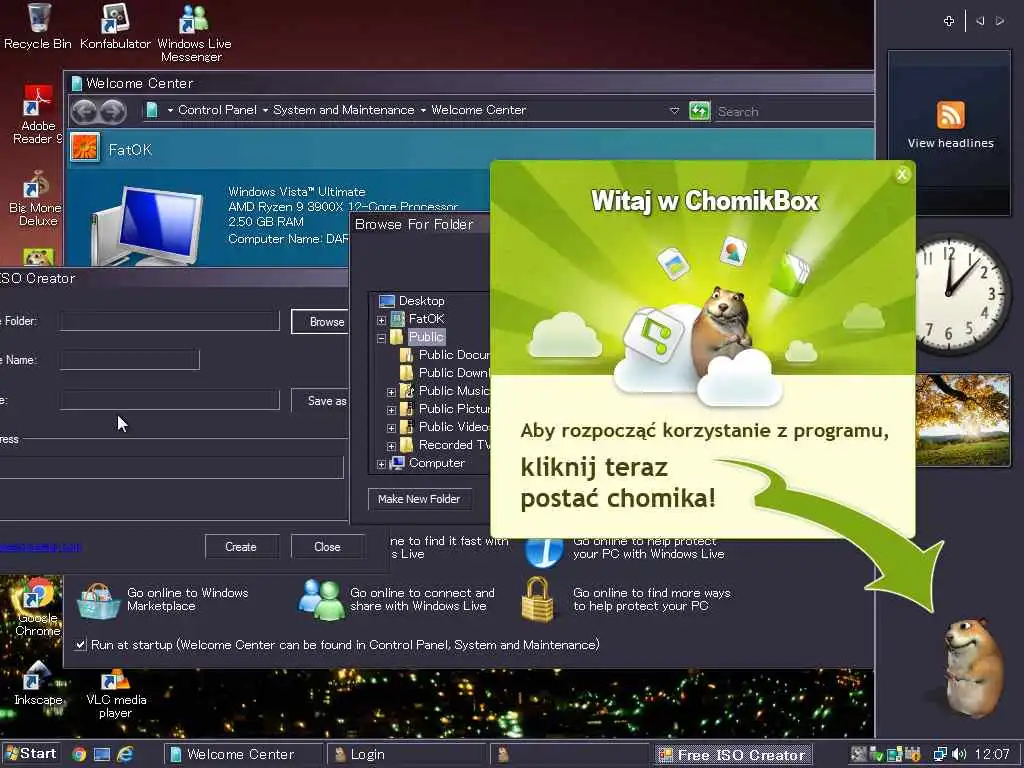Show previous sidebar gadgets page
This screenshot has height=768, width=1024.
coord(980,21)
